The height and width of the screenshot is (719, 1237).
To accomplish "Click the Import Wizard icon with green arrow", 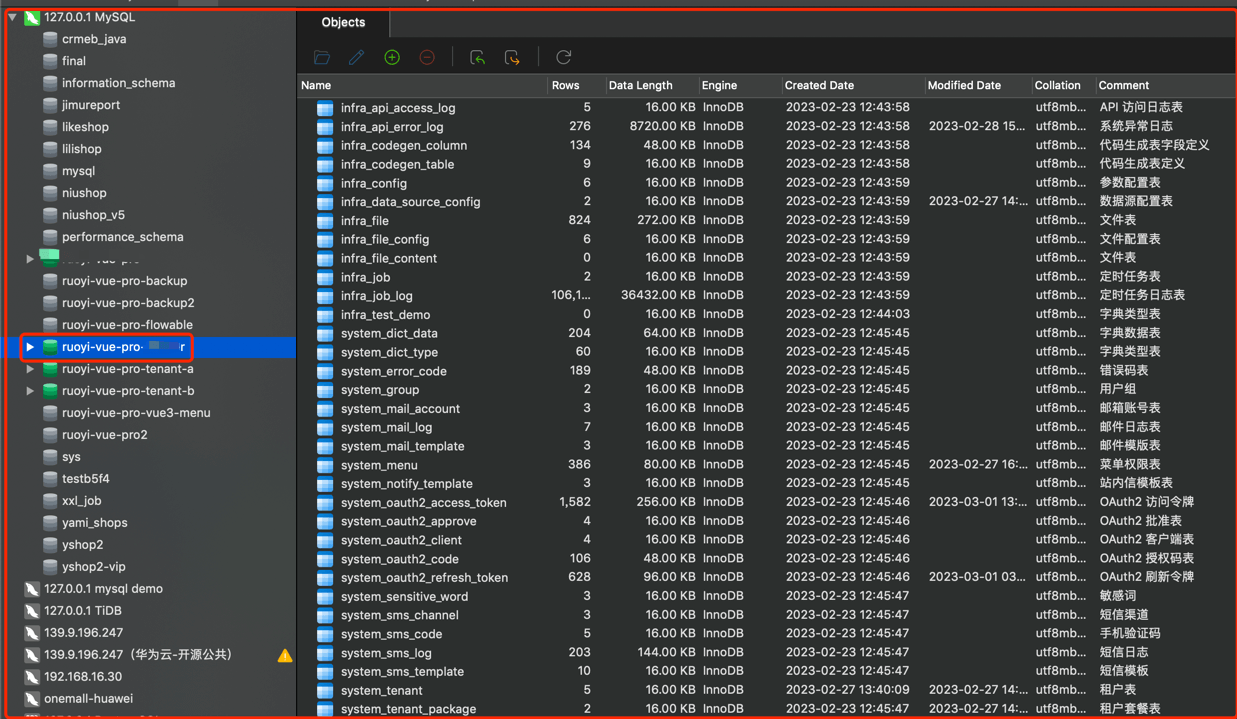I will [x=477, y=58].
